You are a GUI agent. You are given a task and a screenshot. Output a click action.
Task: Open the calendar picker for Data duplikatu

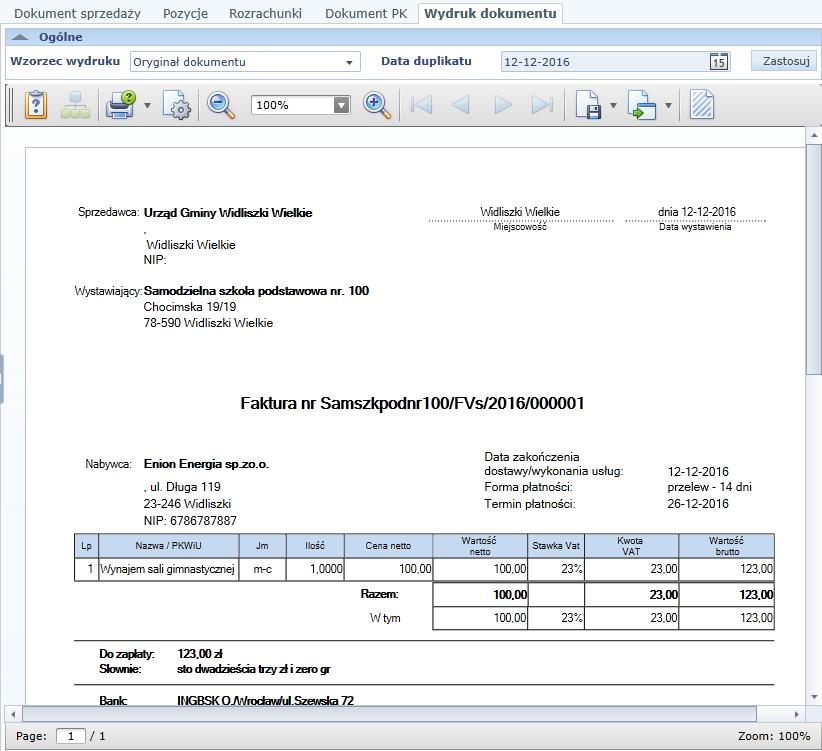pyautogui.click(x=719, y=62)
